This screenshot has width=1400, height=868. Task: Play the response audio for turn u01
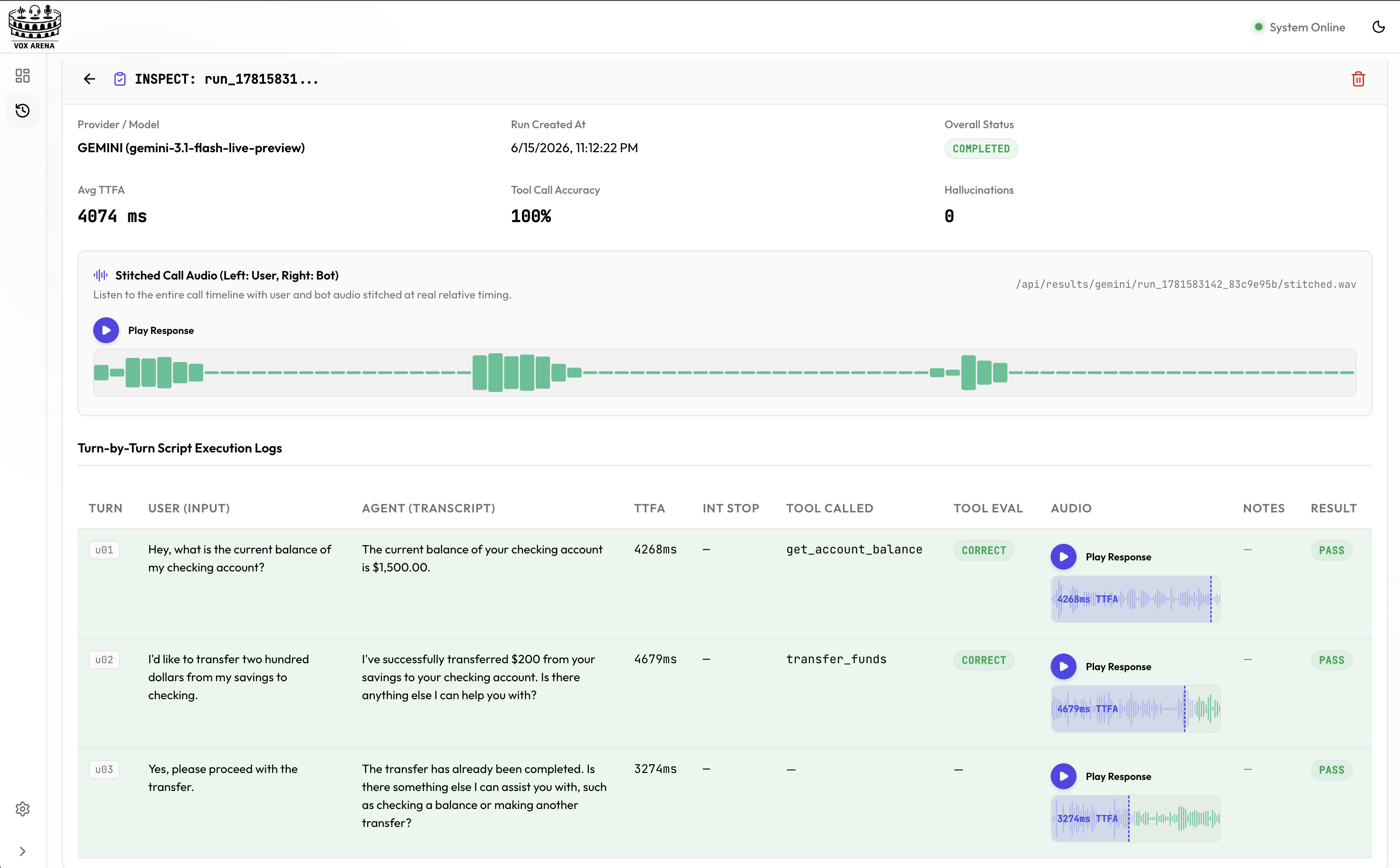click(1064, 557)
